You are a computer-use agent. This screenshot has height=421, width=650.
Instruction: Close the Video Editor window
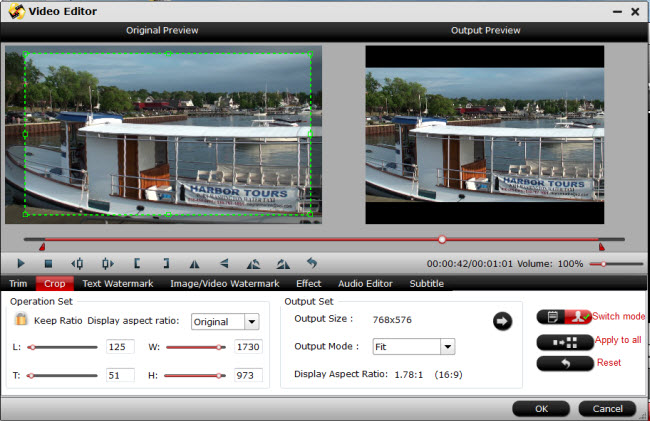point(635,12)
